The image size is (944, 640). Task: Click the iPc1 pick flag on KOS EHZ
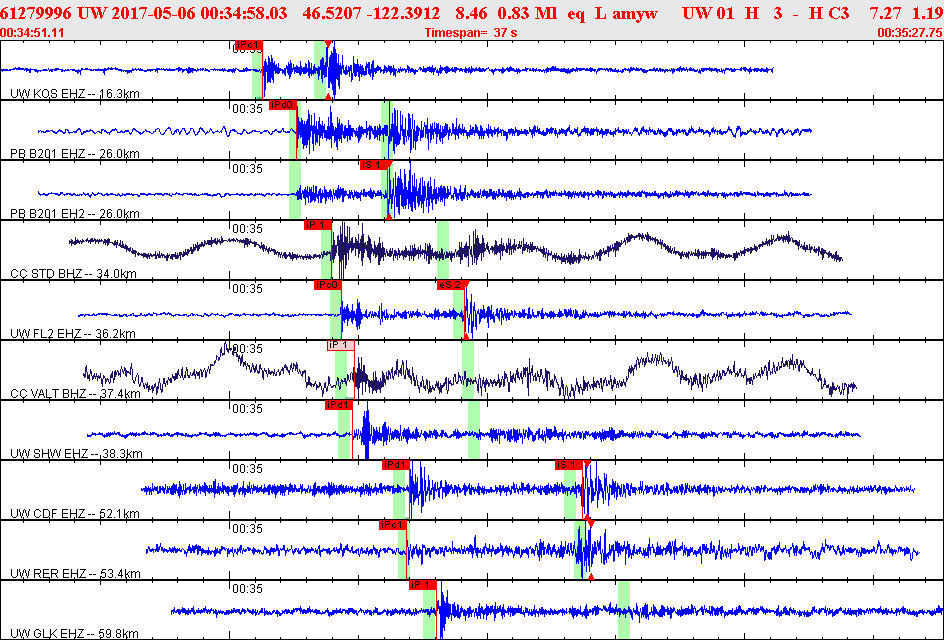(249, 45)
